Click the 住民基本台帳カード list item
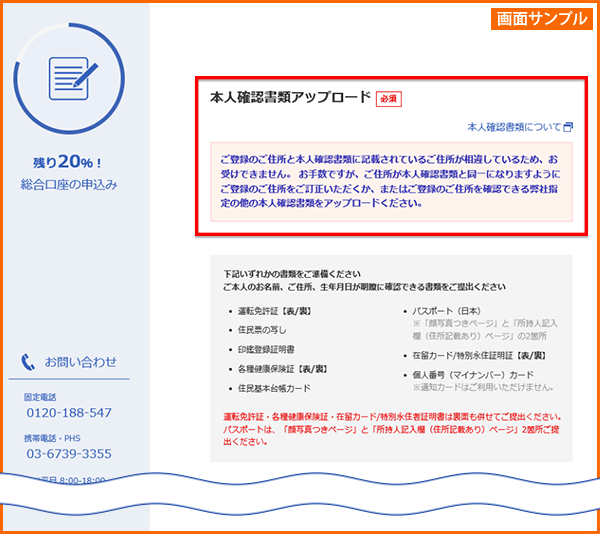600x534 pixels. point(274,389)
